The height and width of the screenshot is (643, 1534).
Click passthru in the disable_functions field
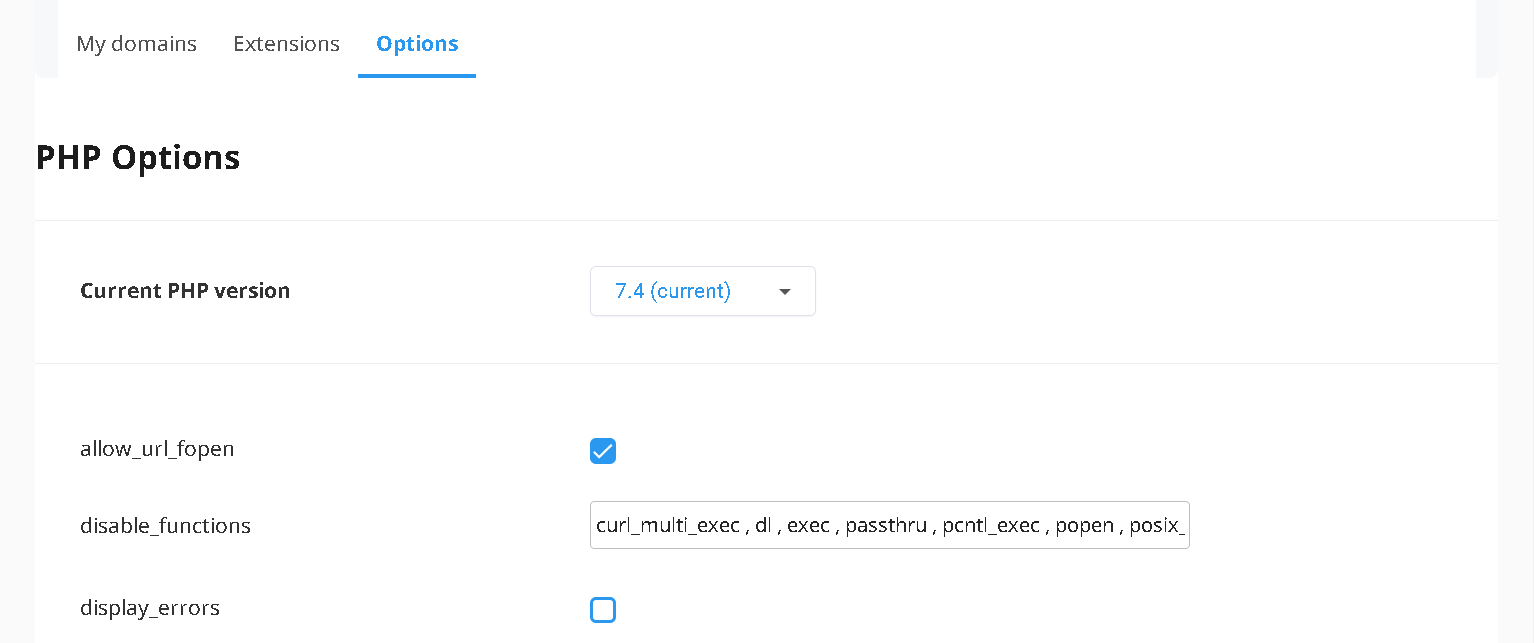click(886, 526)
